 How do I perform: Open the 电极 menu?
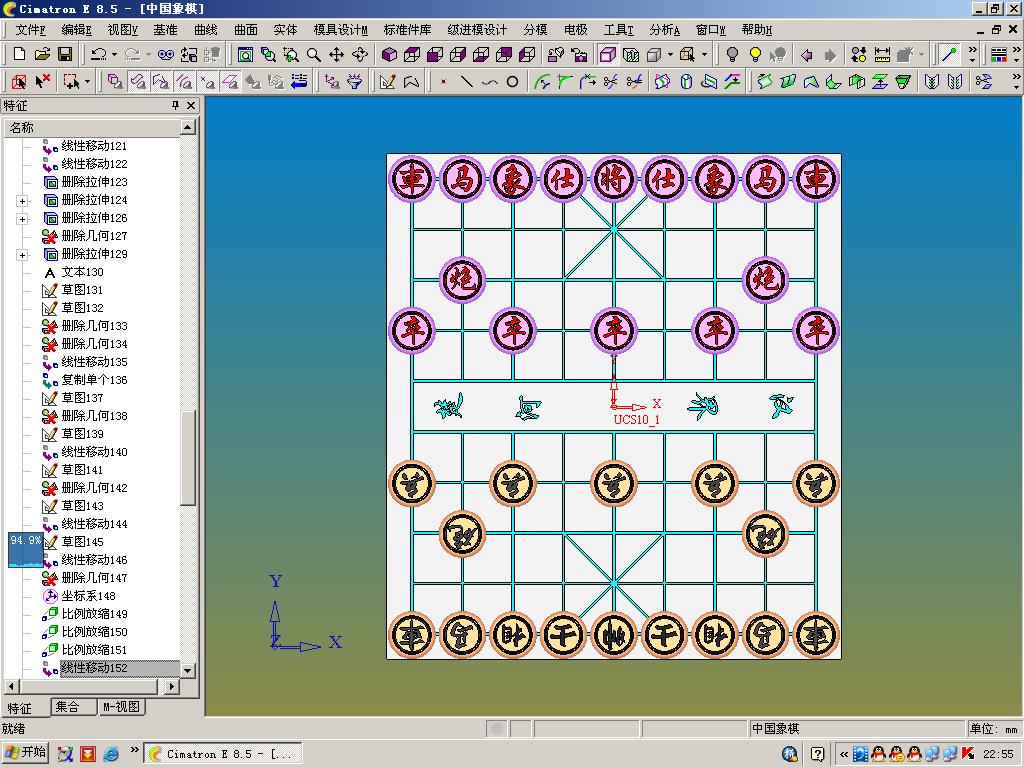[x=575, y=30]
